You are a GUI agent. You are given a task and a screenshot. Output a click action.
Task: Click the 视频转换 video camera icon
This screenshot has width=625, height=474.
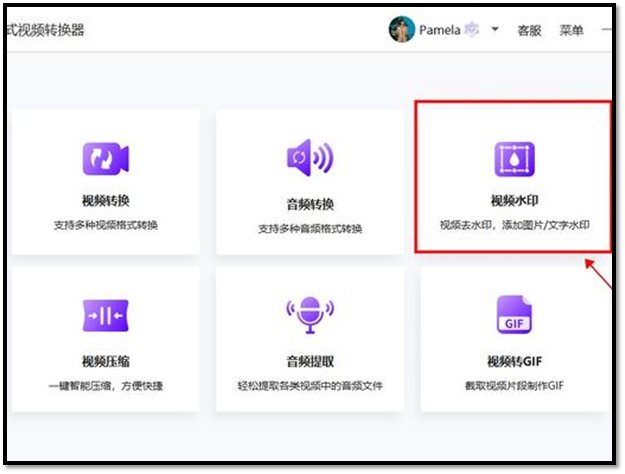point(106,159)
